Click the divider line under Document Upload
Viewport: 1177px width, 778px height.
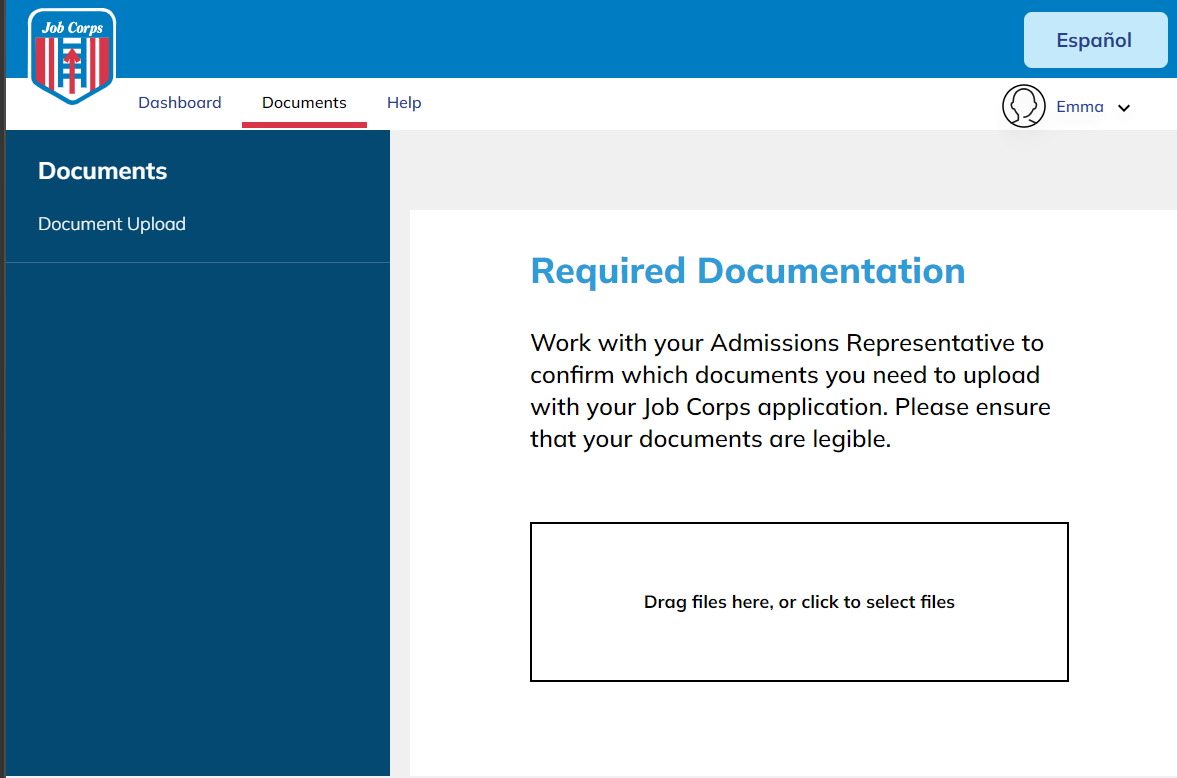pyautogui.click(x=197, y=262)
